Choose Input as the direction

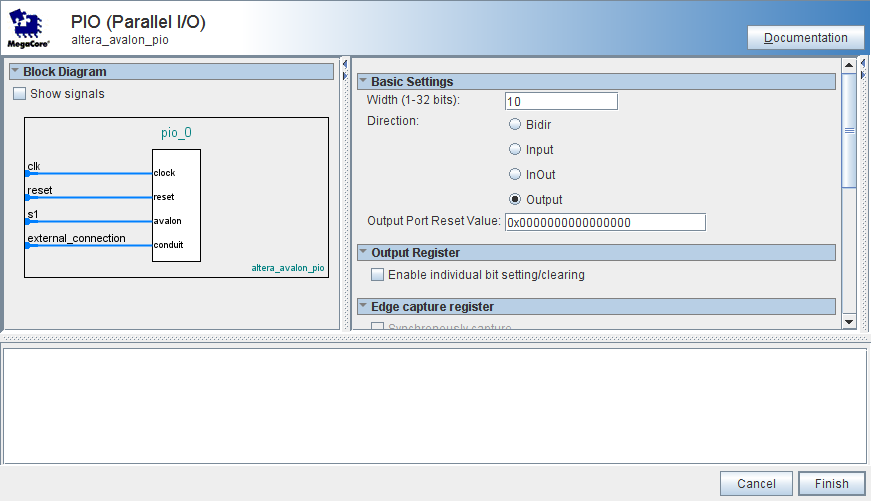tap(515, 150)
